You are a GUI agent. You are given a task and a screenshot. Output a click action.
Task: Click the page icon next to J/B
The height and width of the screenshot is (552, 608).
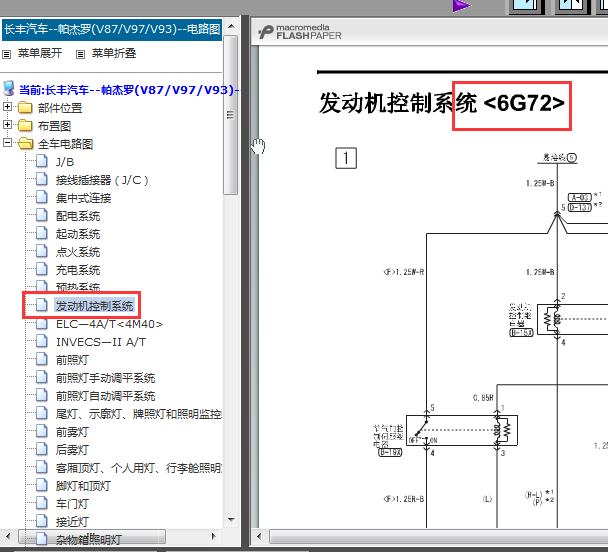click(42, 160)
